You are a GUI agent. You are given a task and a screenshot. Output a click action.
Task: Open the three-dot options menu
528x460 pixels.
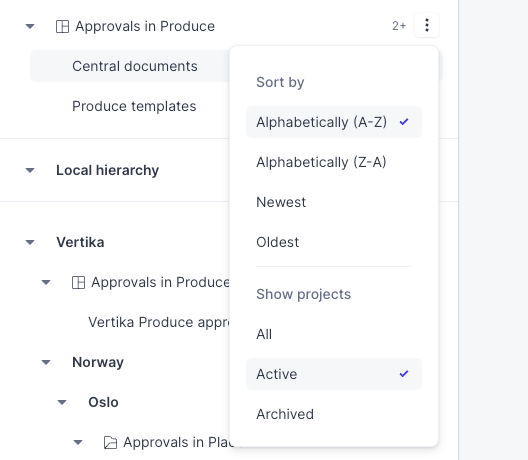(427, 25)
